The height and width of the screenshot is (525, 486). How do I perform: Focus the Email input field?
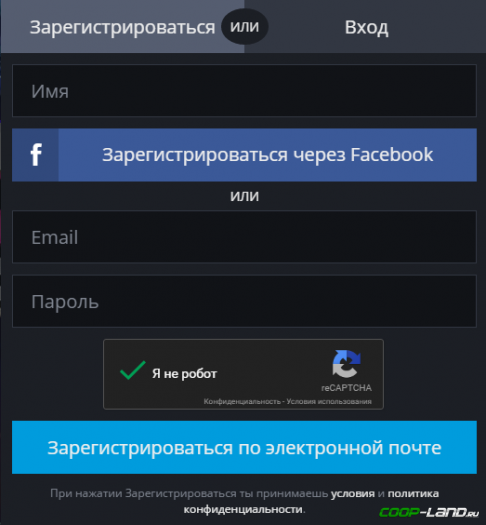(244, 237)
